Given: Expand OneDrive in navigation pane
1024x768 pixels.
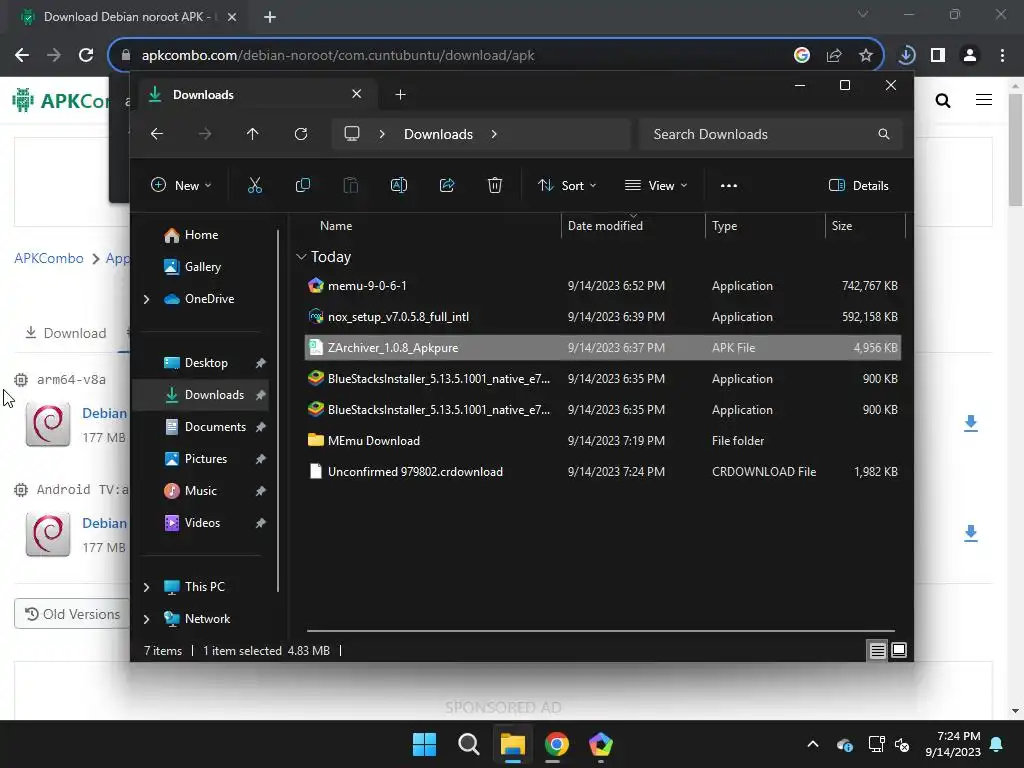Looking at the screenshot, I should coord(146,299).
